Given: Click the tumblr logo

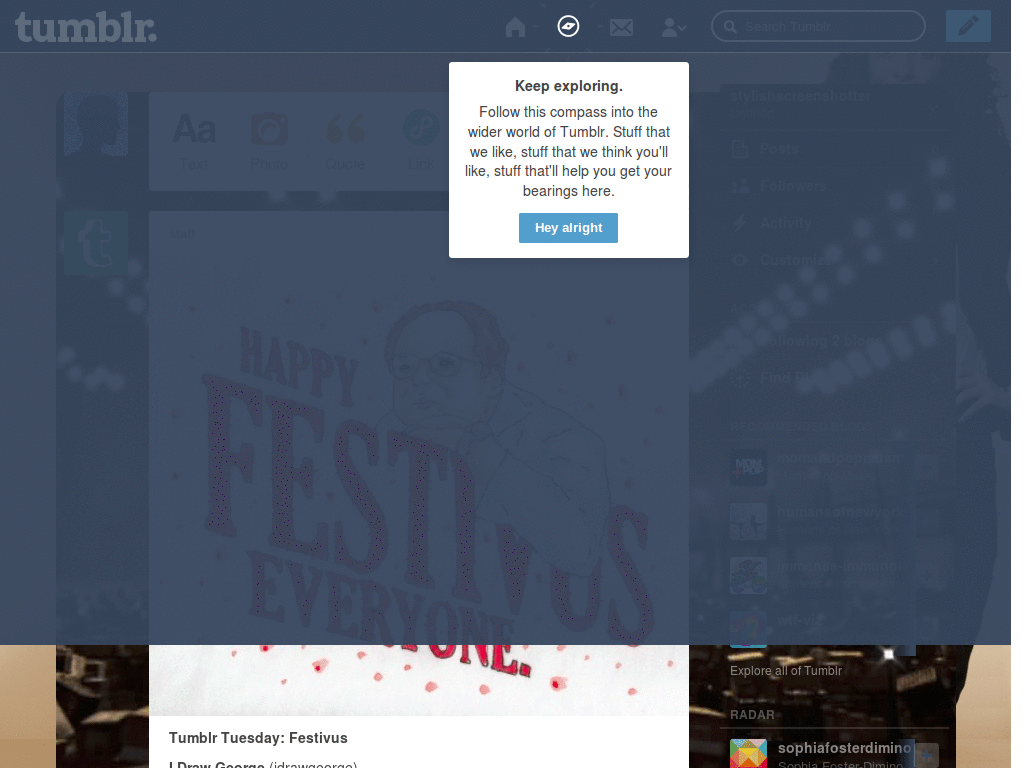Looking at the screenshot, I should 86,27.
